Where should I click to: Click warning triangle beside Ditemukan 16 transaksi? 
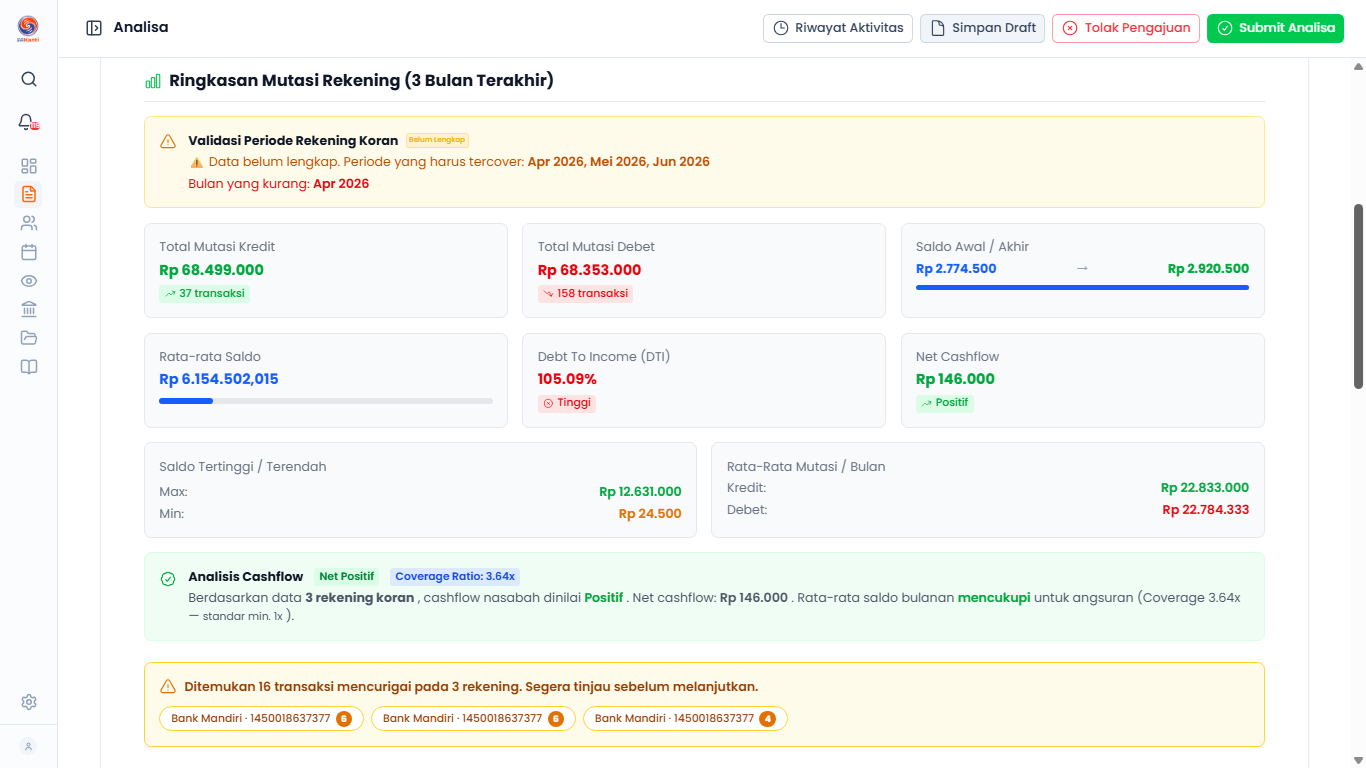click(x=168, y=687)
